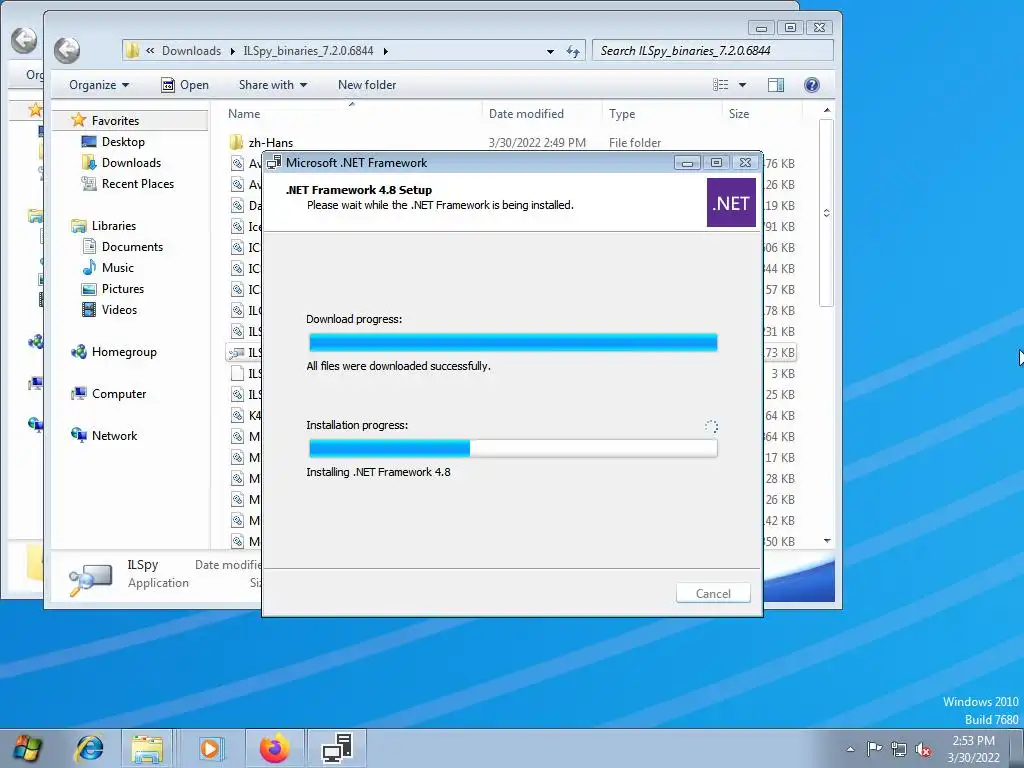Click New folder in the toolbar
1024x768 pixels.
[x=367, y=85]
